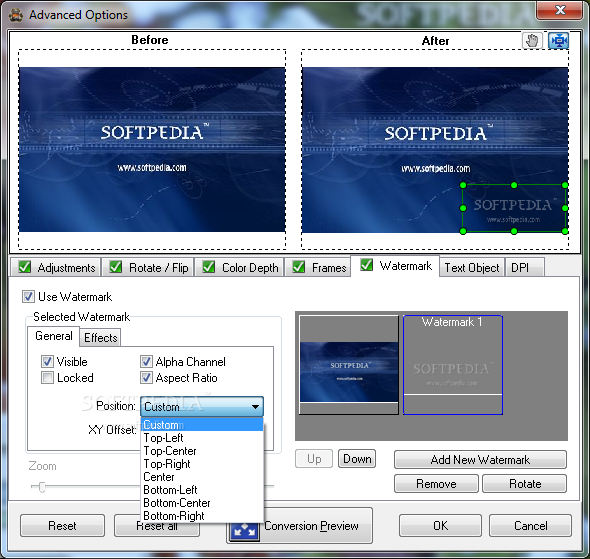590x559 pixels.
Task: Click the top-center handle of watermark box
Action: [x=514, y=185]
